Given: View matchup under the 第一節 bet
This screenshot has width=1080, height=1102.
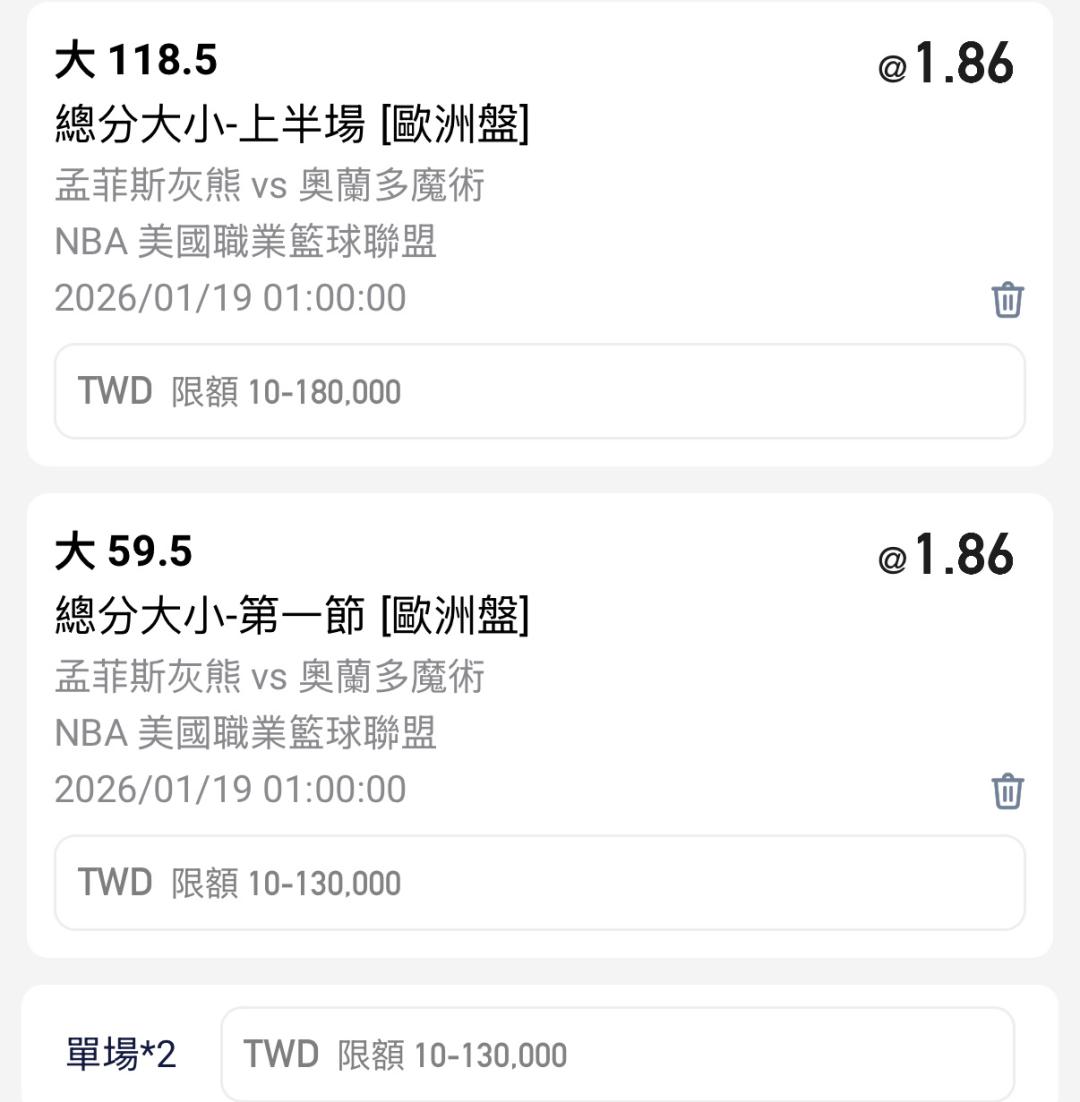Looking at the screenshot, I should click(270, 677).
